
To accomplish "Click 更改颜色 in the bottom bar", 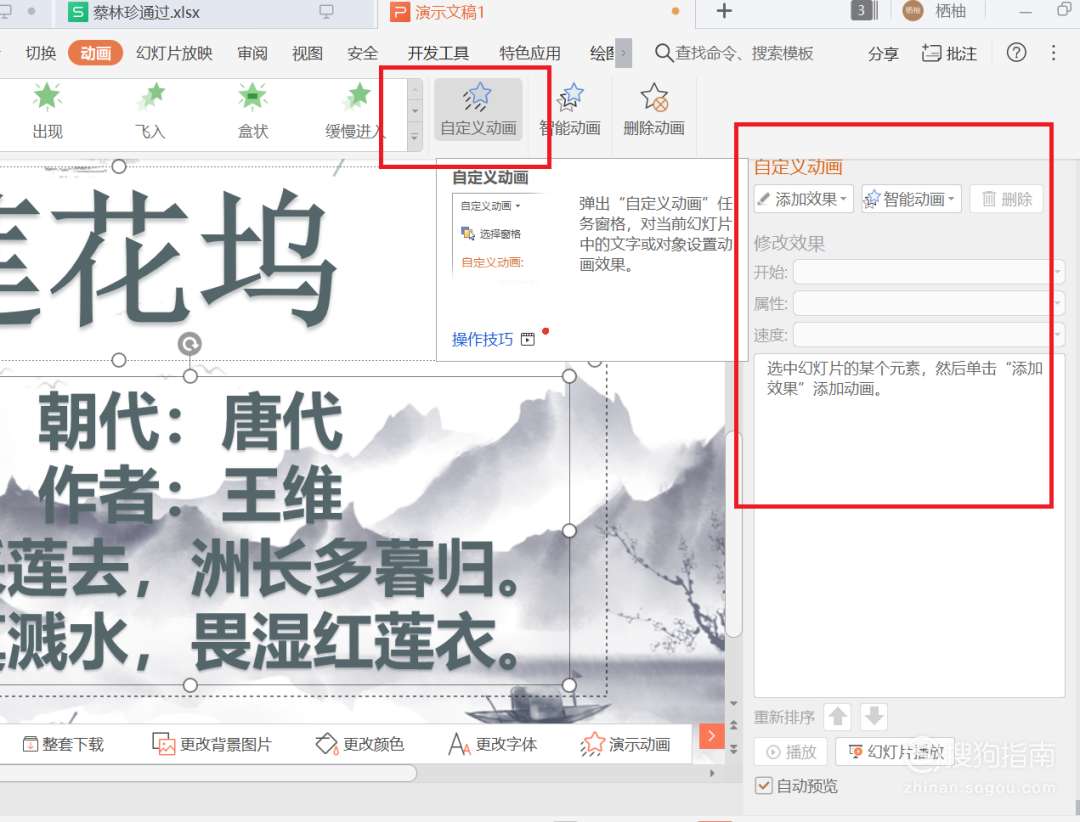I will (x=360, y=744).
